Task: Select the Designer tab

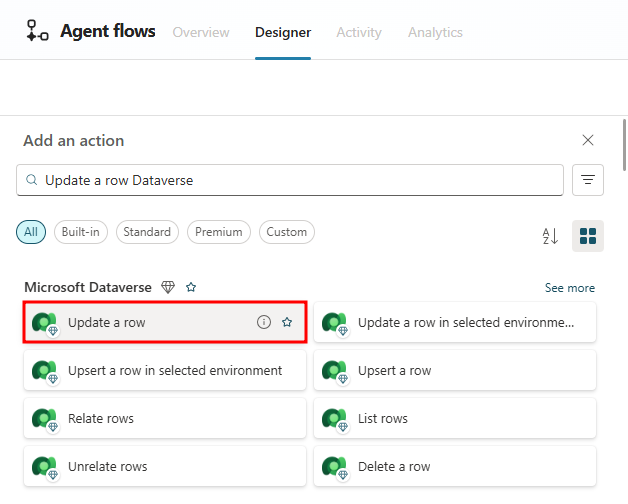Action: pos(283,32)
